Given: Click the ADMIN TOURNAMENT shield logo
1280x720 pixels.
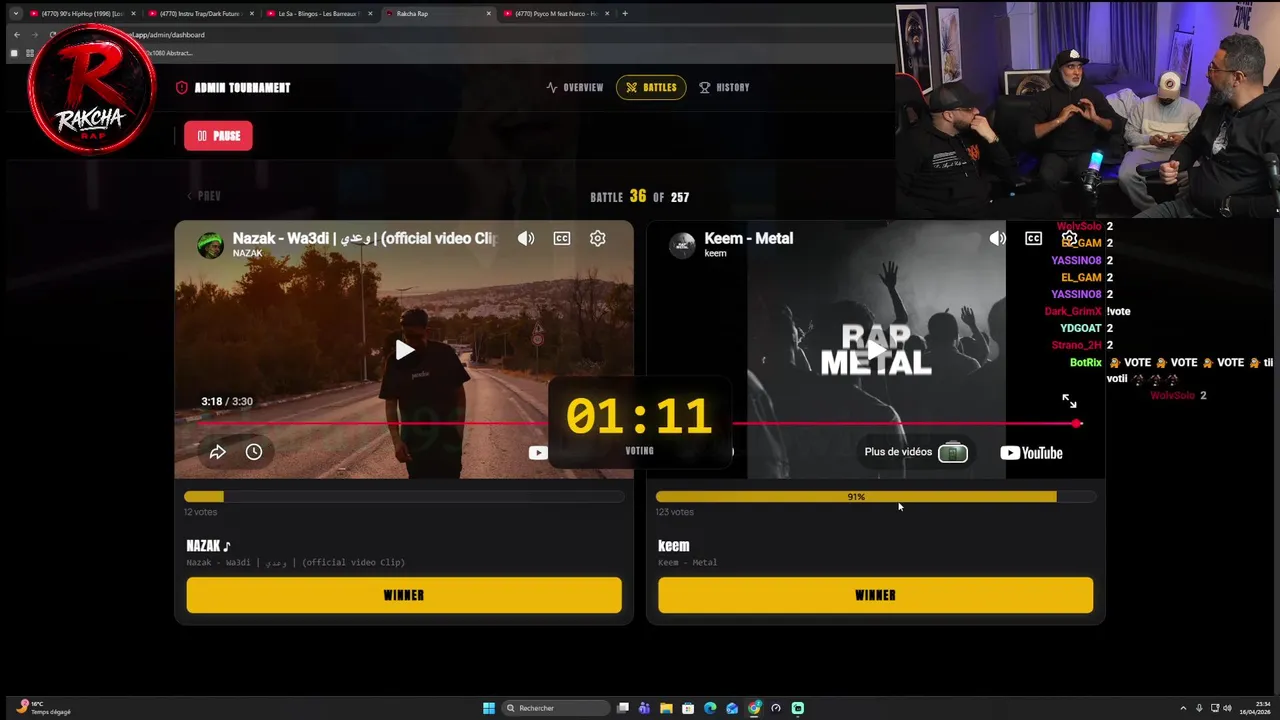Looking at the screenshot, I should [182, 88].
